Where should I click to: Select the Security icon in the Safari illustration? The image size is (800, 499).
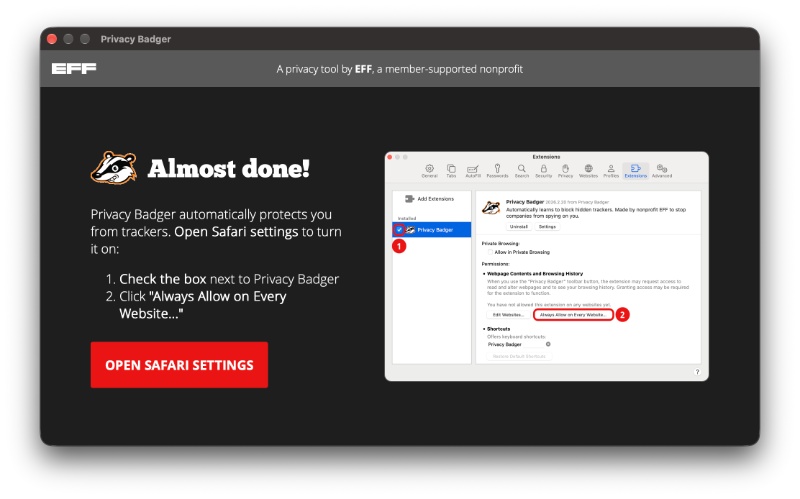click(x=543, y=170)
